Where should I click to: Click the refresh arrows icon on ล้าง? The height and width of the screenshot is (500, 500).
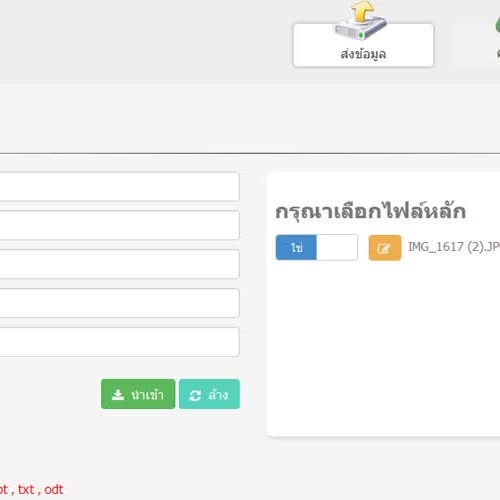coord(195,395)
